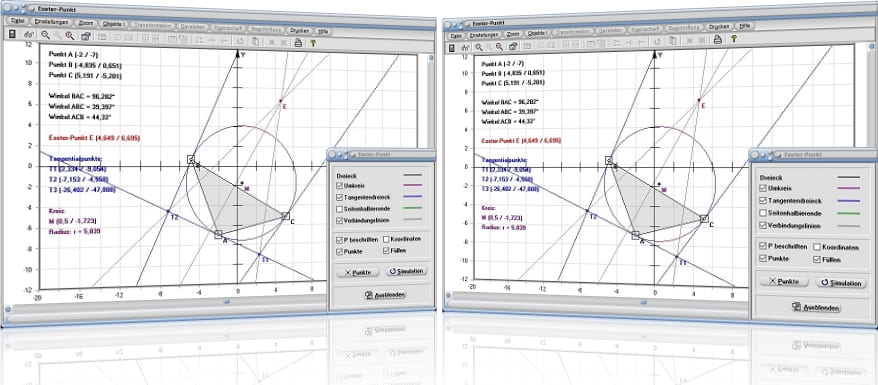This screenshot has height=385, width=878.
Task: Click the zoom-in magnifier icon in left toolbar
Action: pos(45,35)
